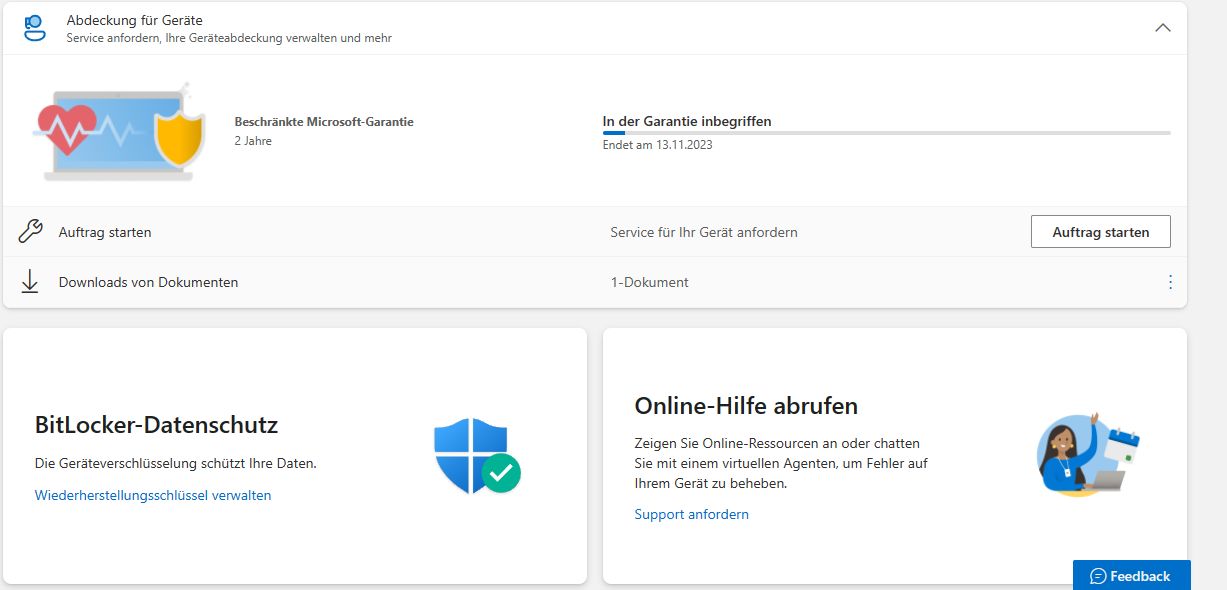
Task: Click Die Geräteverschlüsselung schützt Ihre Daten text
Action: point(176,464)
